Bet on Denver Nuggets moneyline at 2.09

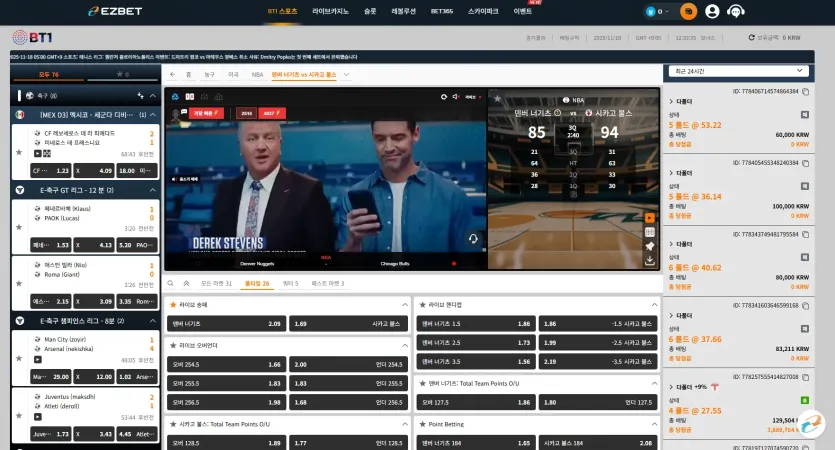tap(227, 324)
